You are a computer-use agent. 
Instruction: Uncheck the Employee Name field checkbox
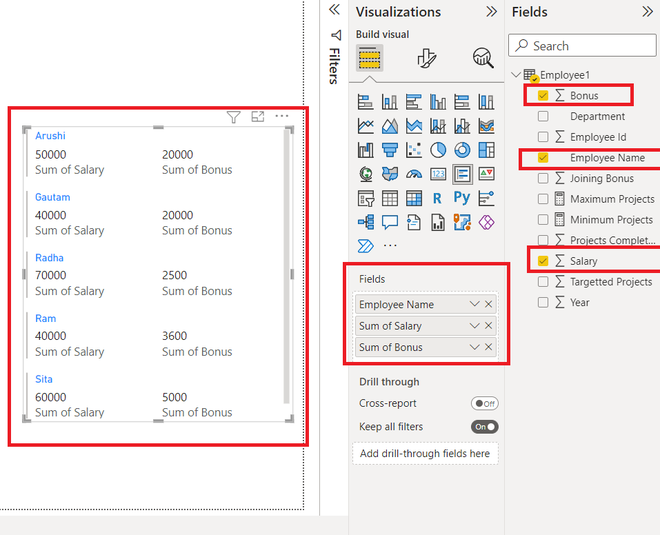tap(543, 157)
